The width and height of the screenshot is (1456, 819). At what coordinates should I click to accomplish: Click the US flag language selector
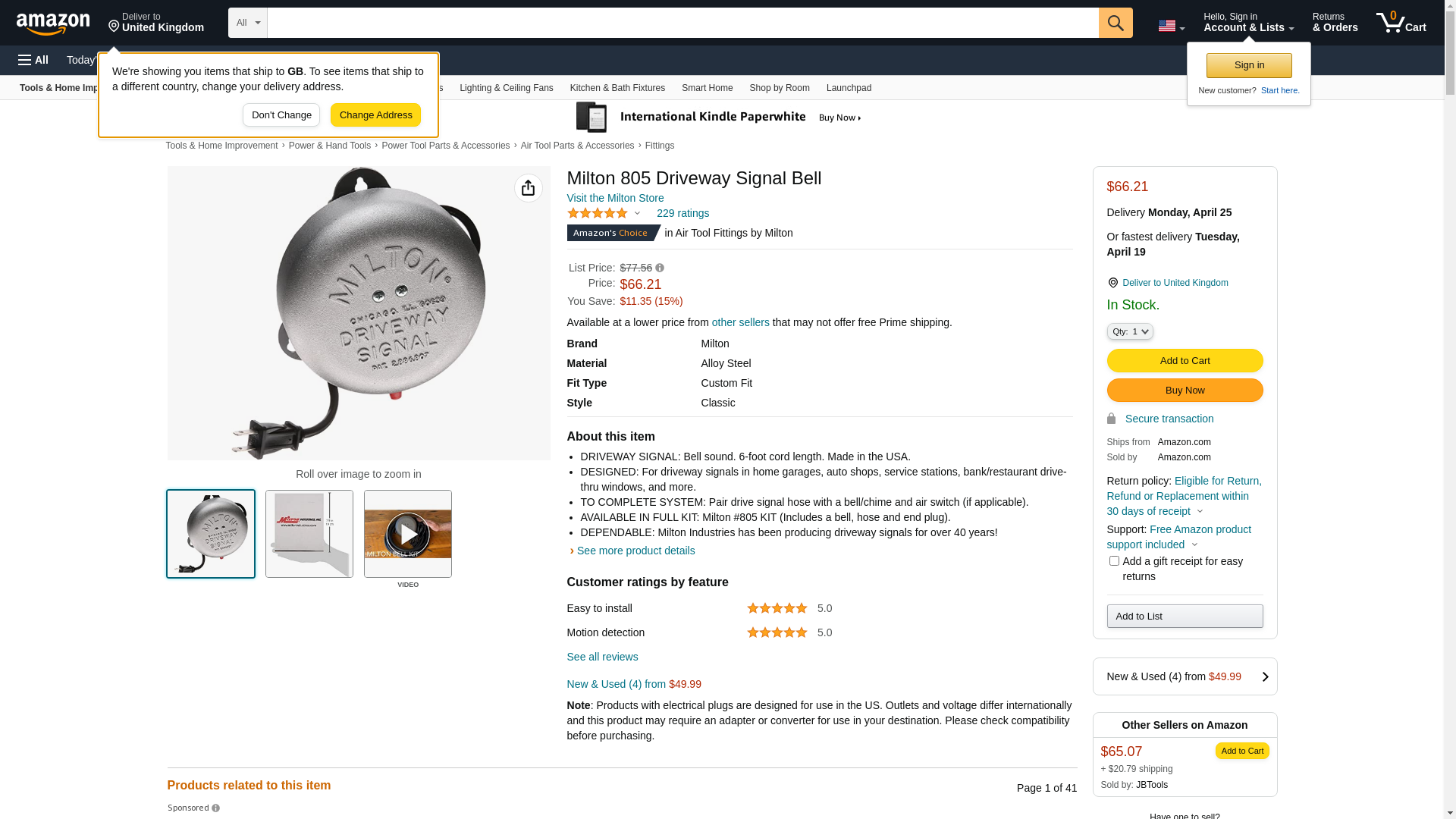tap(1171, 27)
